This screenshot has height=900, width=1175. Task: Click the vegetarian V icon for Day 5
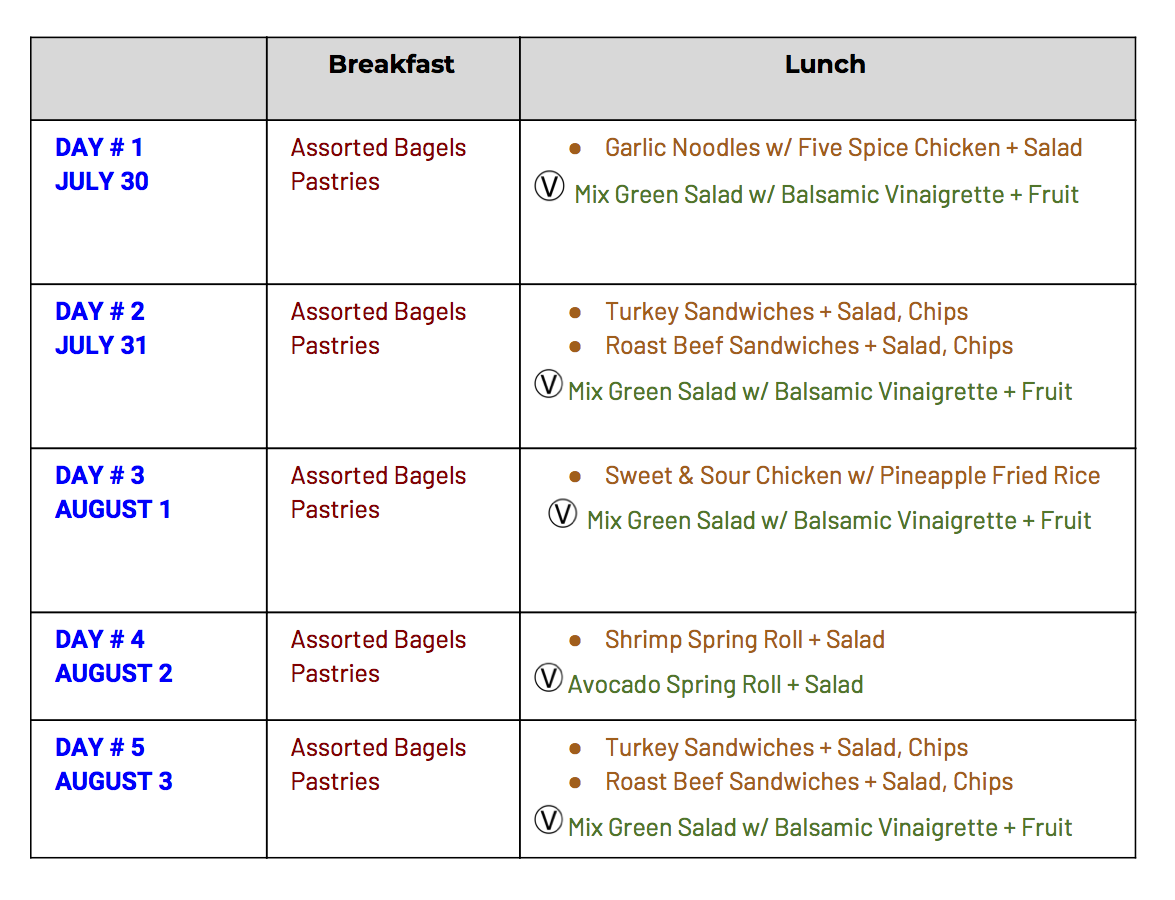(x=548, y=820)
